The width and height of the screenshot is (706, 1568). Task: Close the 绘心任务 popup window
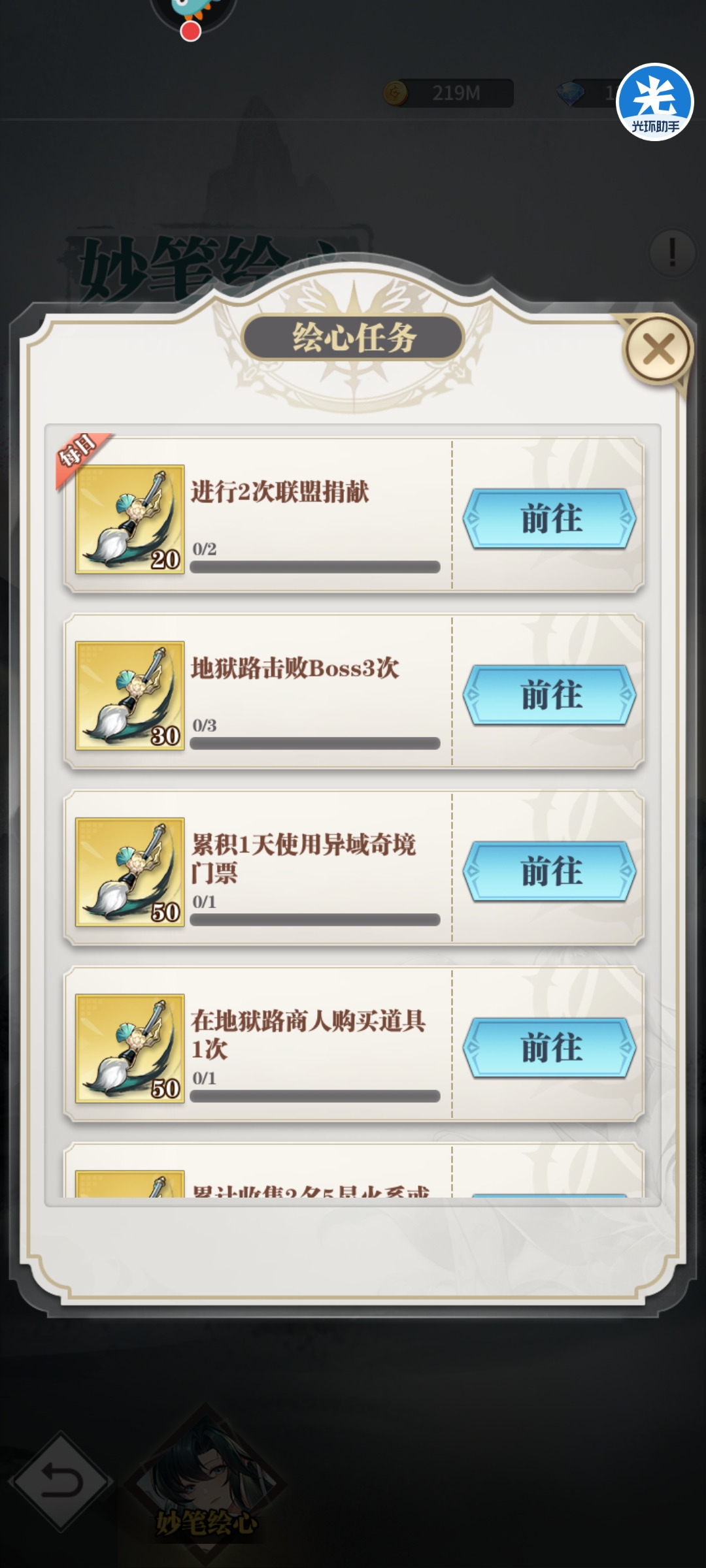pyautogui.click(x=658, y=350)
